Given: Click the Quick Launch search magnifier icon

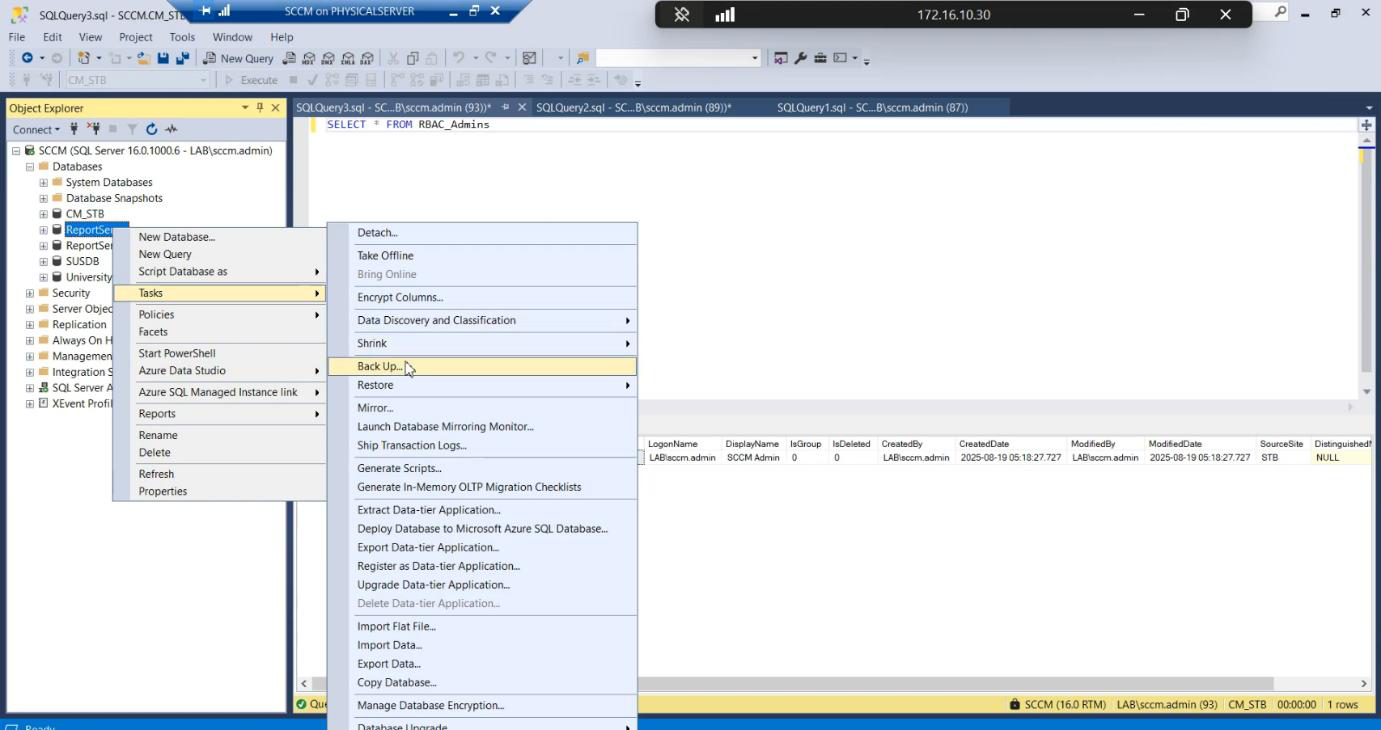Looking at the screenshot, I should 1281,12.
